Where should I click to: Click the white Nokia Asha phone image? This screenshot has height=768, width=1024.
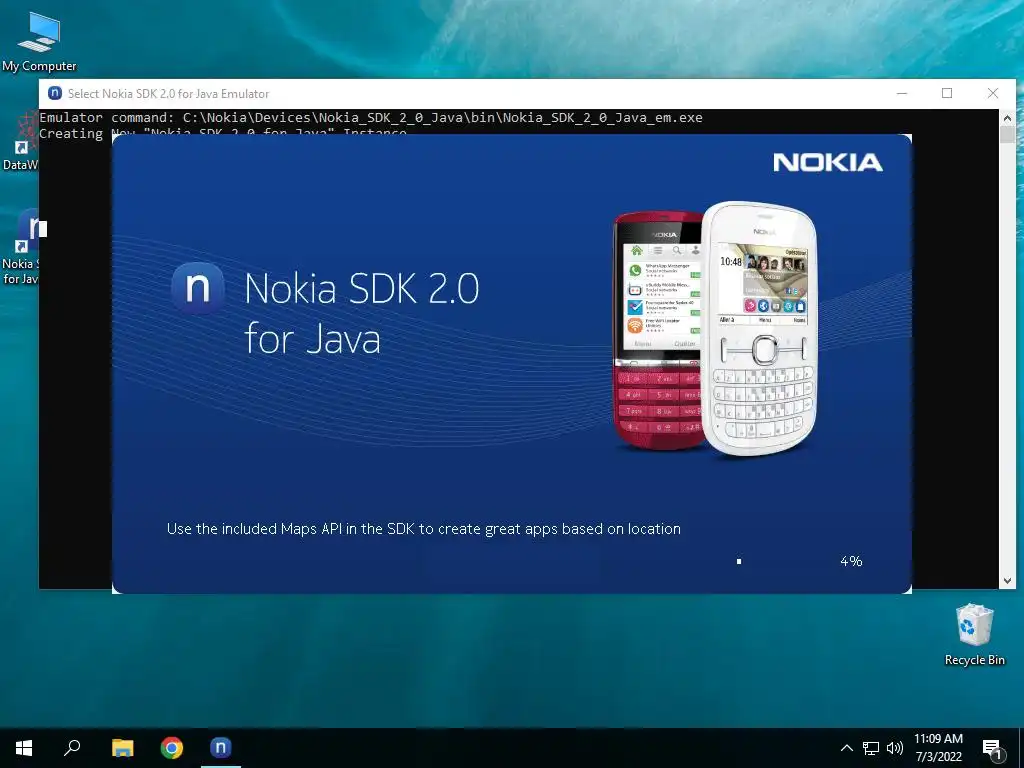[x=760, y=328]
